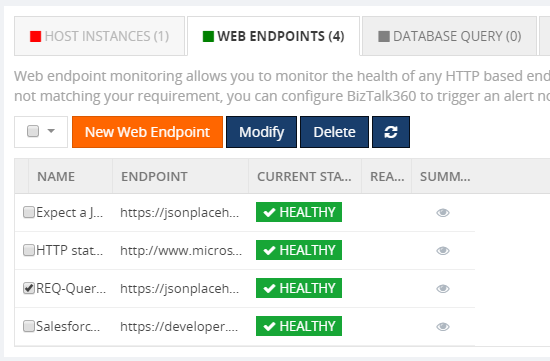
Task: Toggle the select-all checkbox in toolbar
Action: point(33,131)
